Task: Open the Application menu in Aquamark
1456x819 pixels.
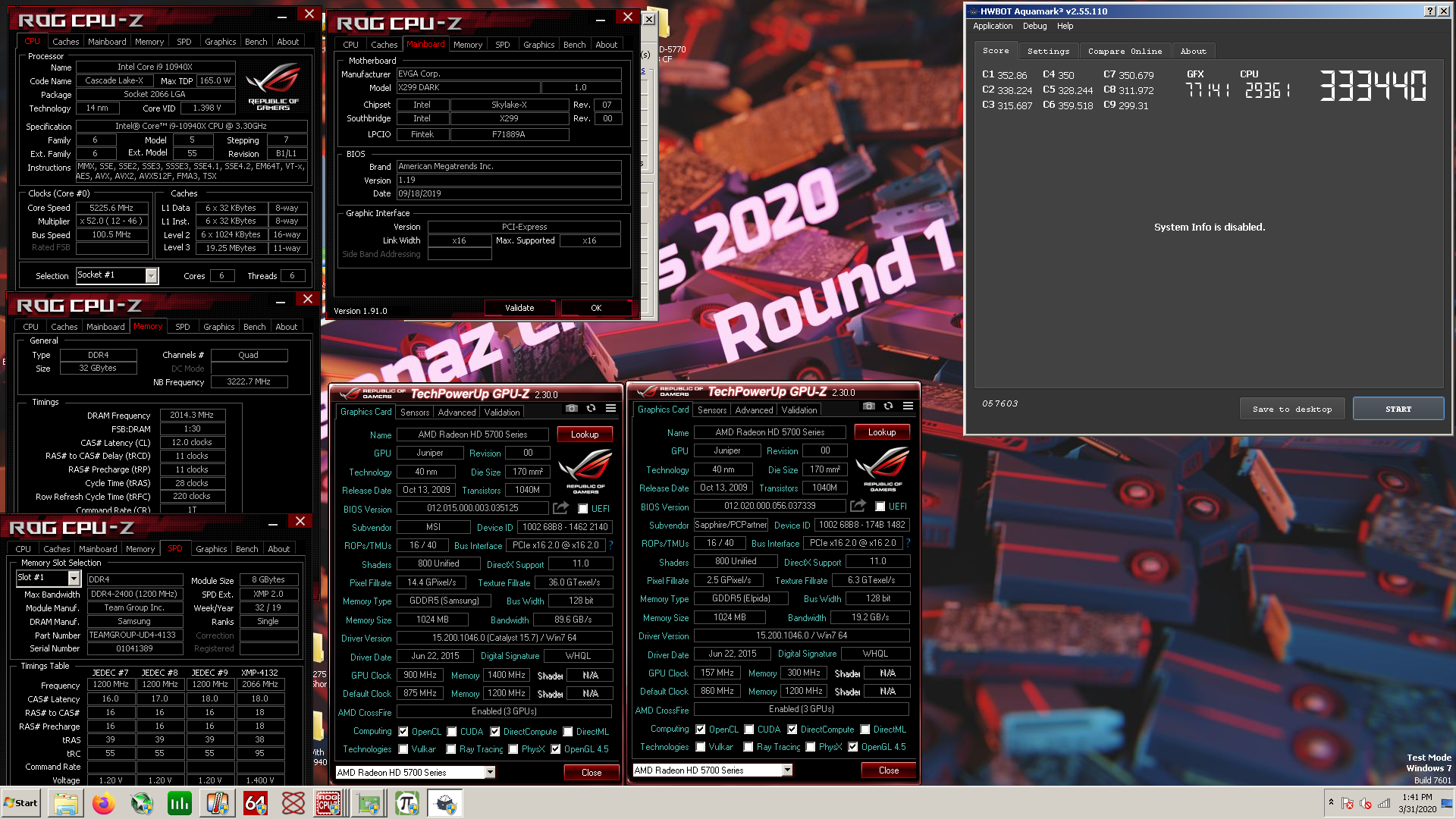Action: tap(993, 26)
